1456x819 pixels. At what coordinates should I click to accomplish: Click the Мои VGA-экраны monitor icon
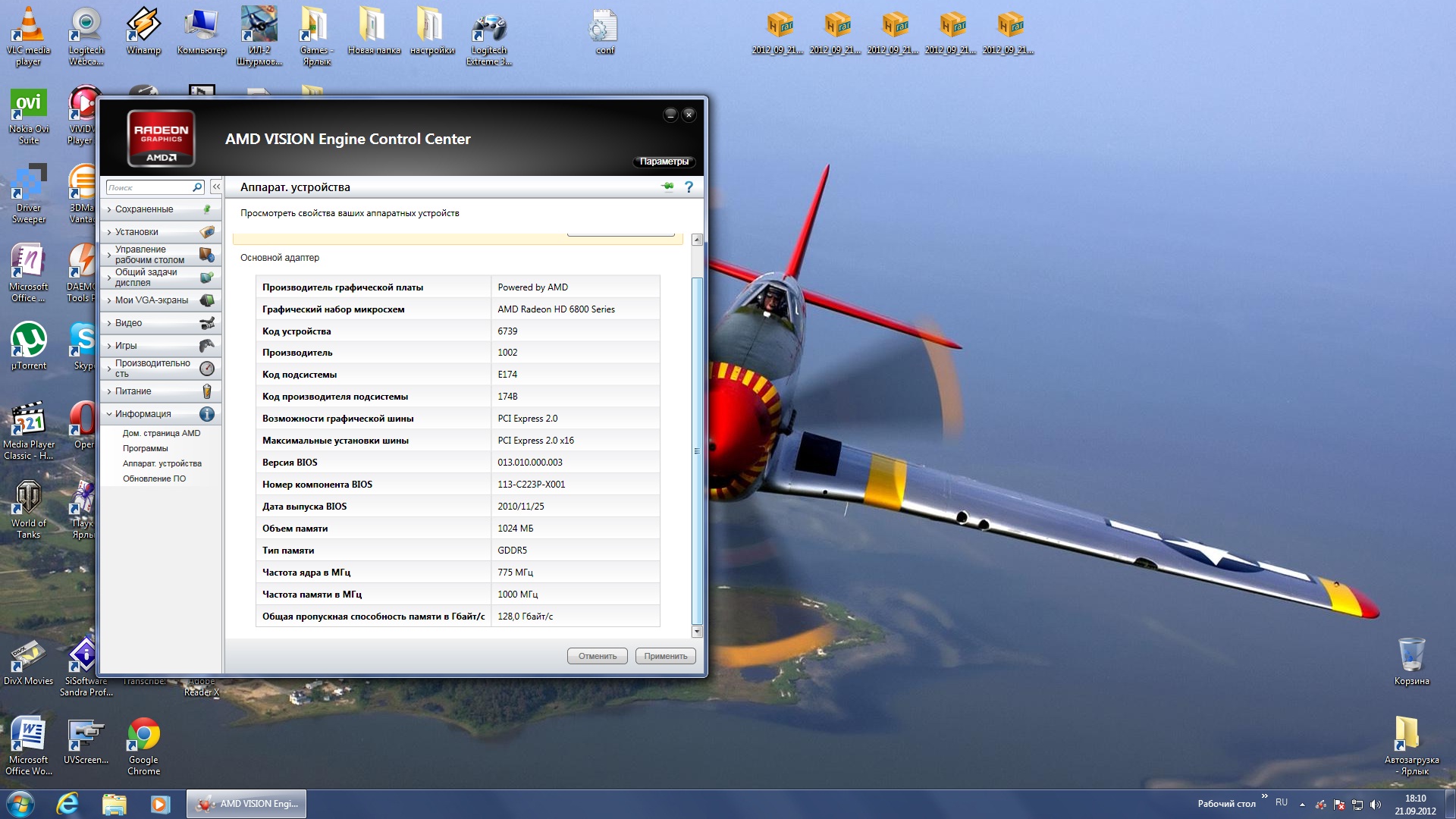(x=206, y=300)
